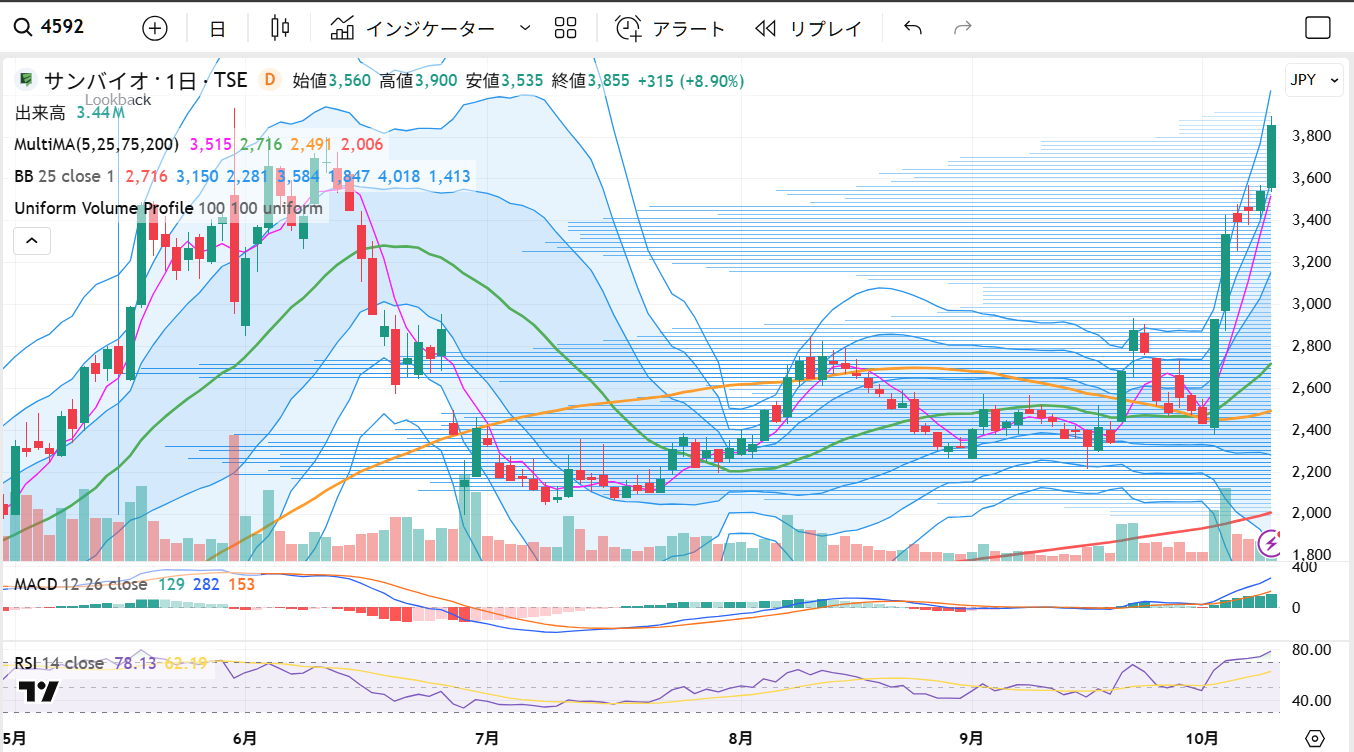The height and width of the screenshot is (752, 1354).
Task: Redo the last chart action
Action: [x=963, y=28]
